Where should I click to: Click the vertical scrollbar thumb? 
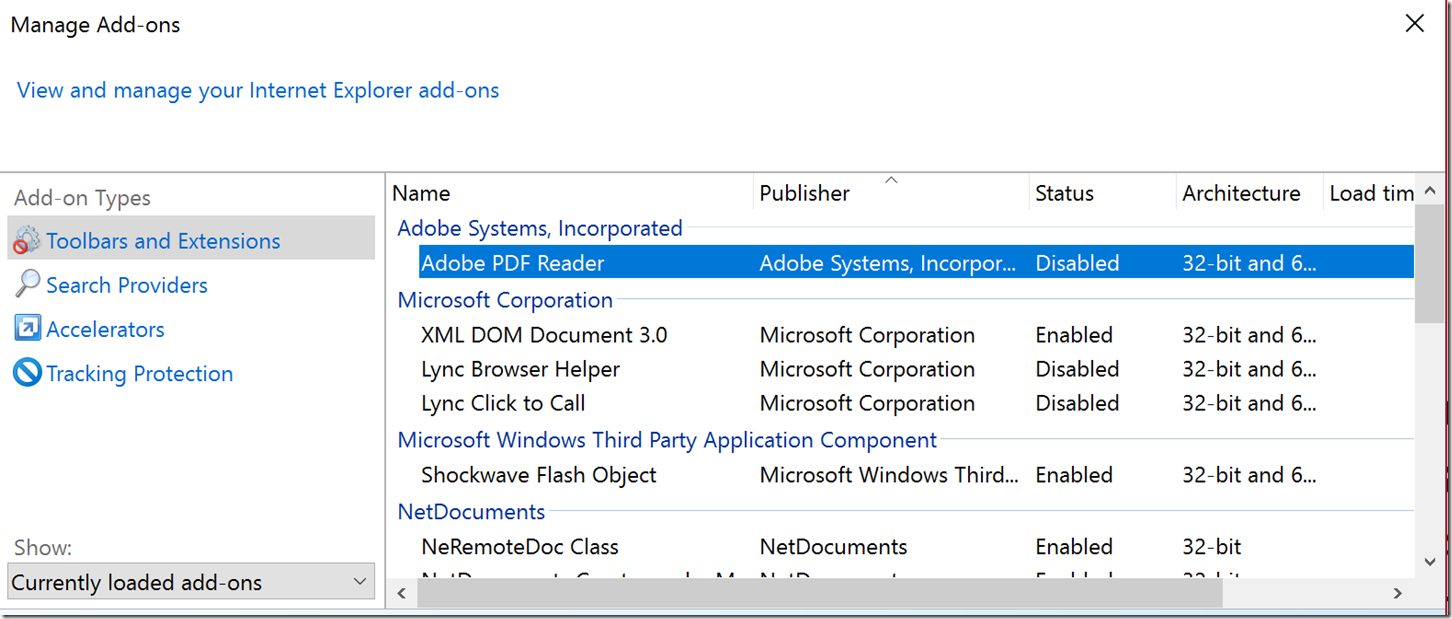[1430, 266]
